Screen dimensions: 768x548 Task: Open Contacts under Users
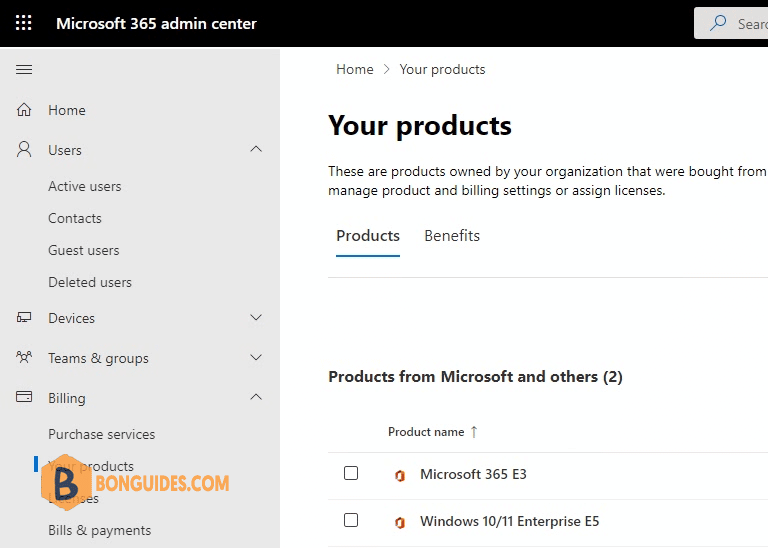[75, 218]
